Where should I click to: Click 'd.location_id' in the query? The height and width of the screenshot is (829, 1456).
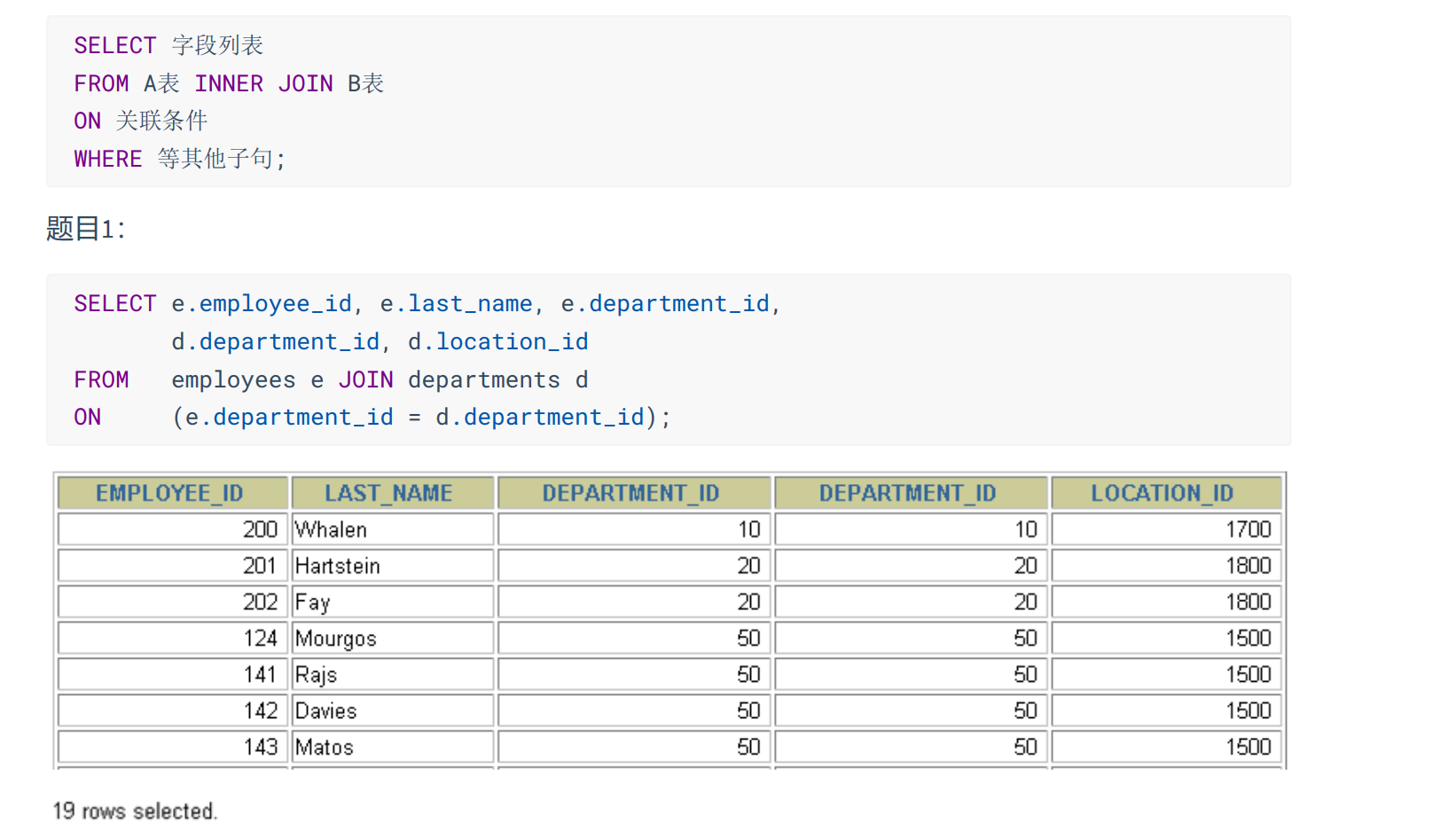coord(498,342)
